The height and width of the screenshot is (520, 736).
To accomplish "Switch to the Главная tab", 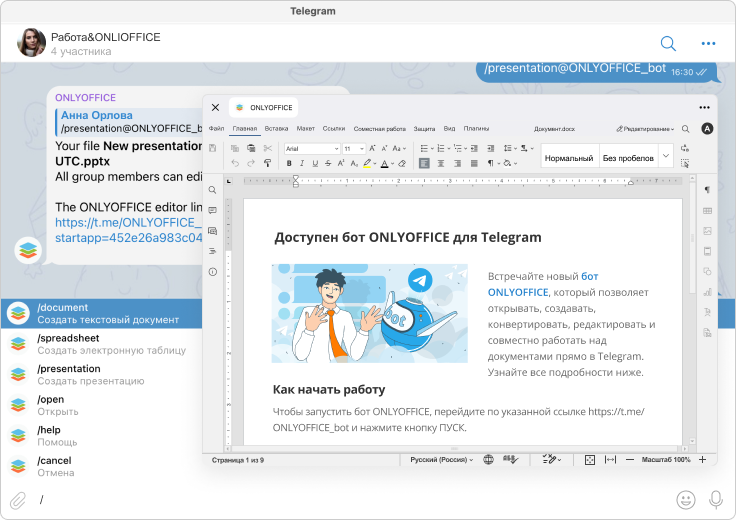I will pos(245,129).
